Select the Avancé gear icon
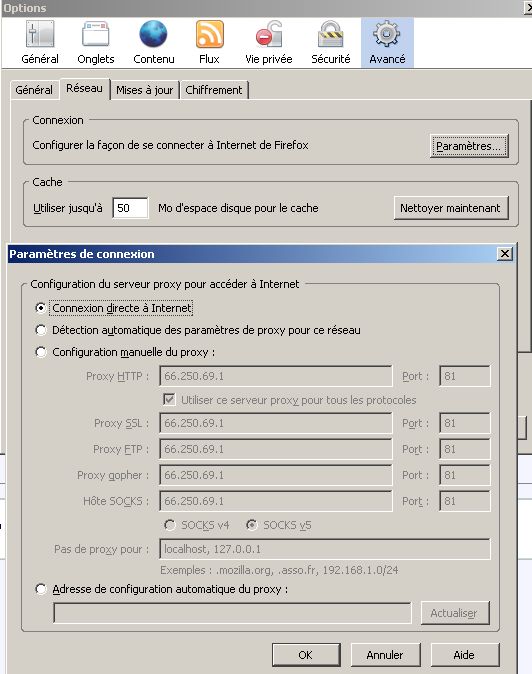Viewport: 532px width, 674px height. pyautogui.click(x=387, y=34)
